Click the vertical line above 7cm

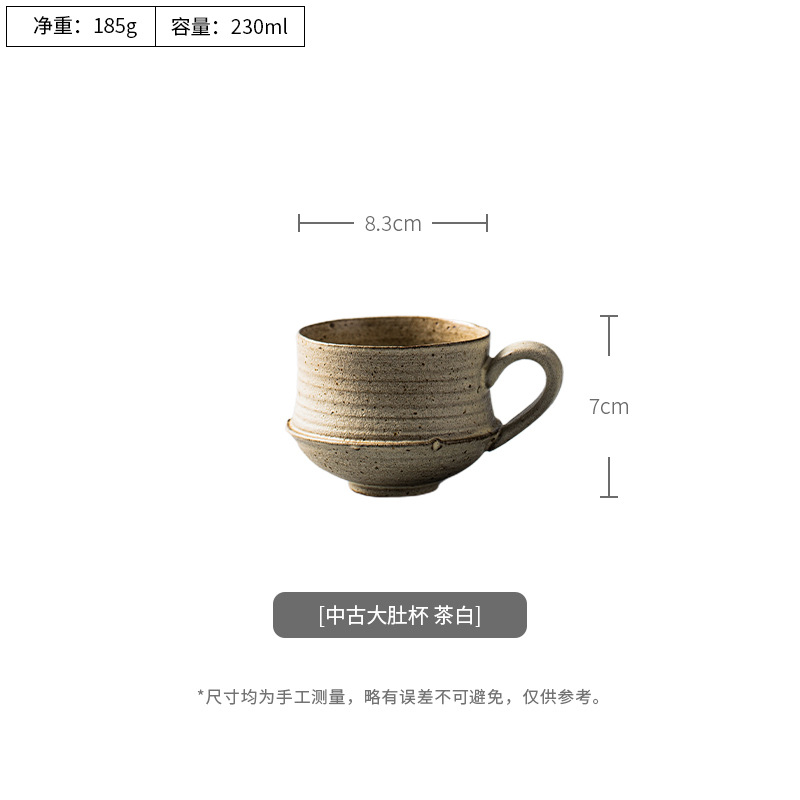[x=609, y=337]
